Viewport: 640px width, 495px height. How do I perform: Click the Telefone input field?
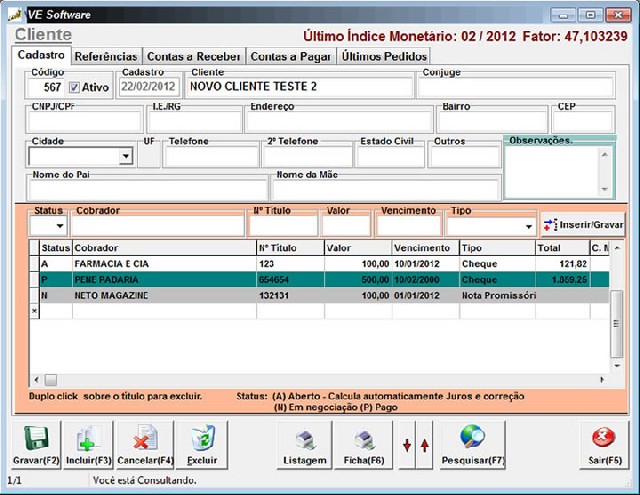pyautogui.click(x=211, y=156)
